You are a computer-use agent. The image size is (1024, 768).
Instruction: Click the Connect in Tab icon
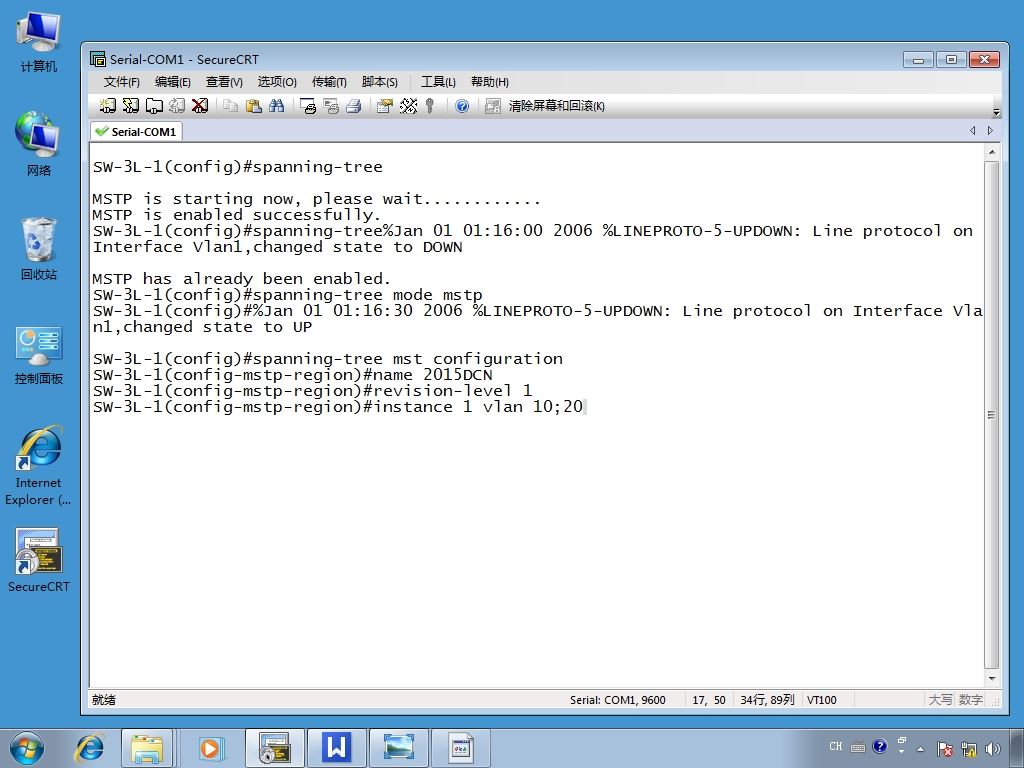tap(154, 106)
